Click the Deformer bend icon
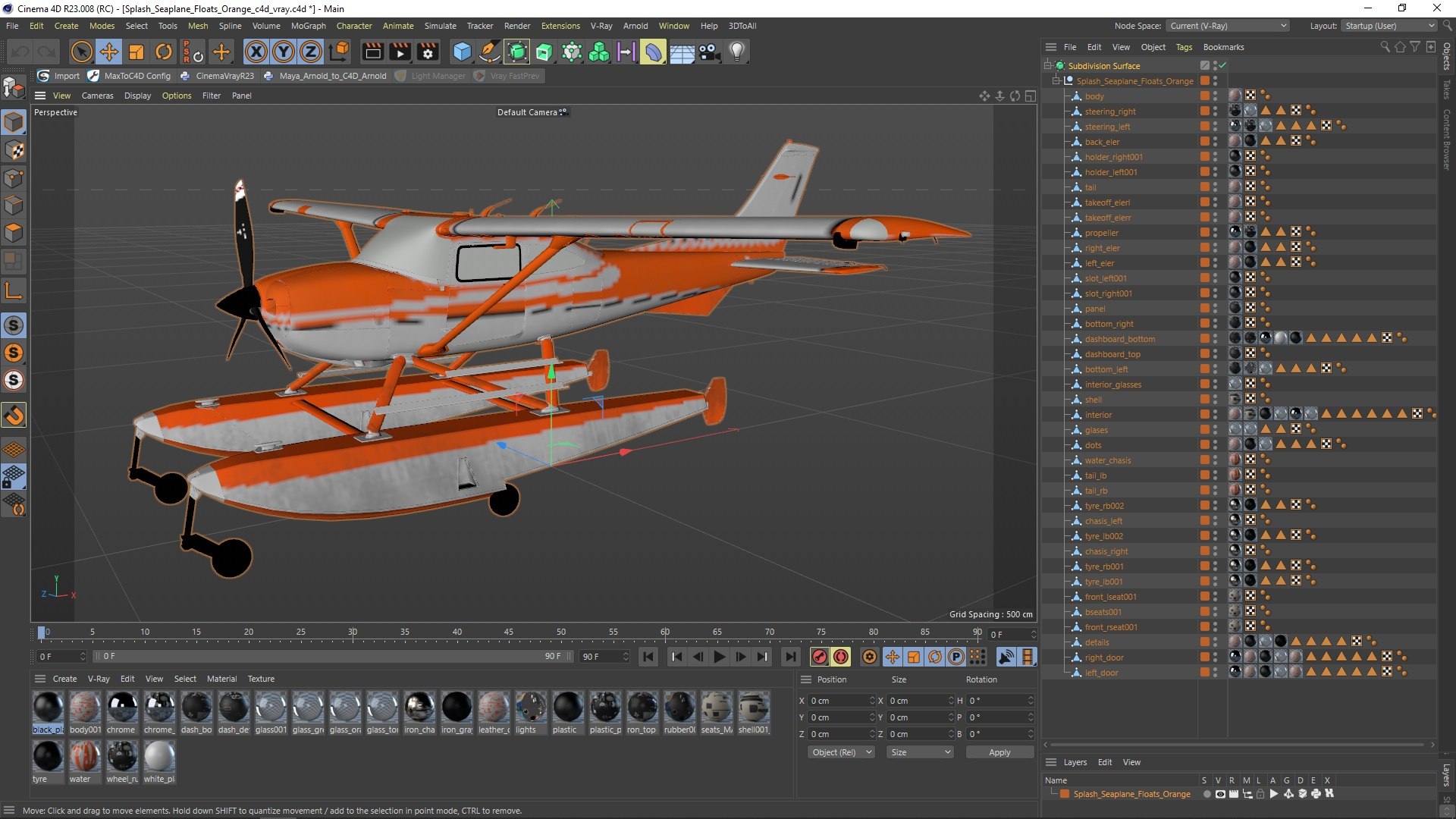 (x=654, y=52)
